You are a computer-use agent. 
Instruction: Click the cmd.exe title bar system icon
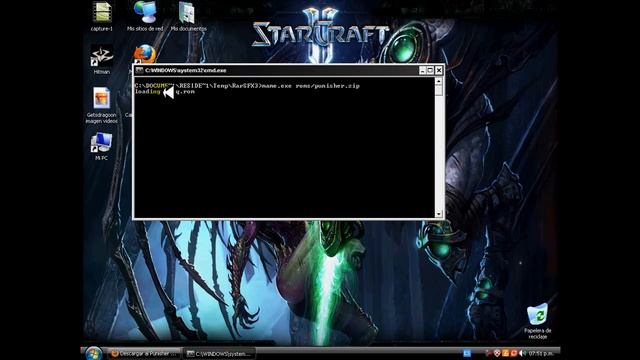pos(139,70)
